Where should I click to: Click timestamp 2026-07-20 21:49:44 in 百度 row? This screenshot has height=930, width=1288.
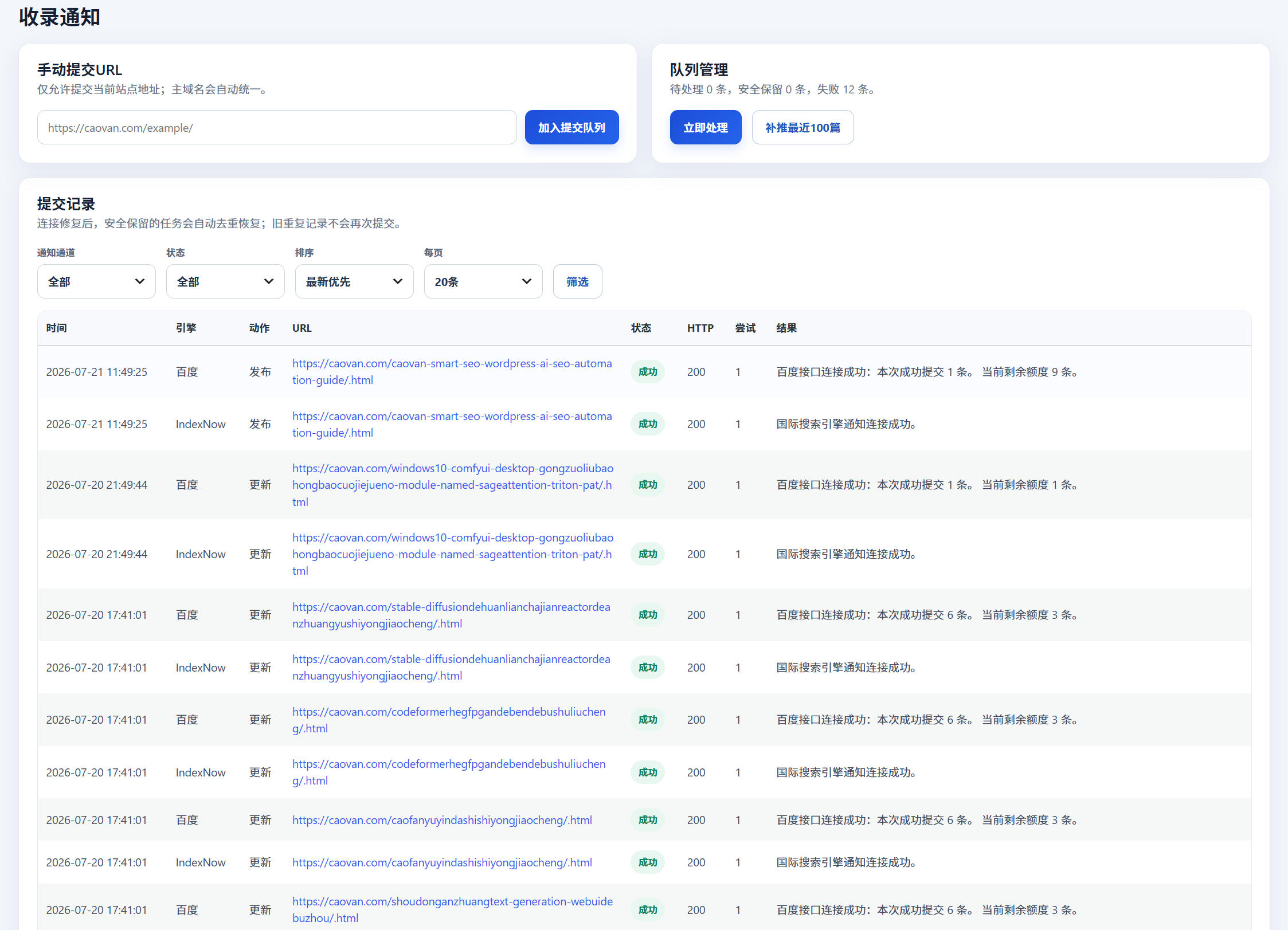(x=96, y=485)
